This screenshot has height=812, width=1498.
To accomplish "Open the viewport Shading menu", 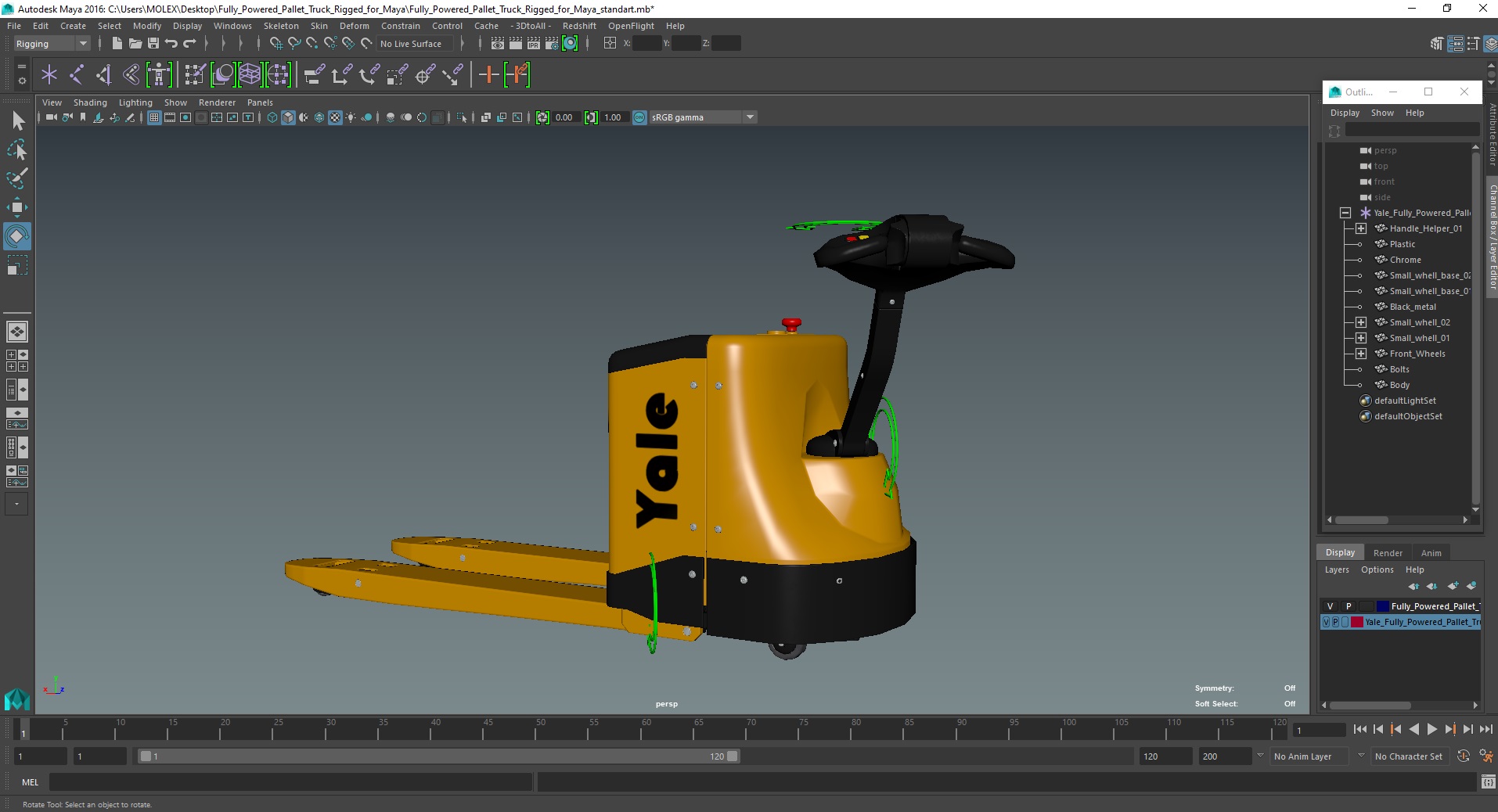I will click(90, 102).
